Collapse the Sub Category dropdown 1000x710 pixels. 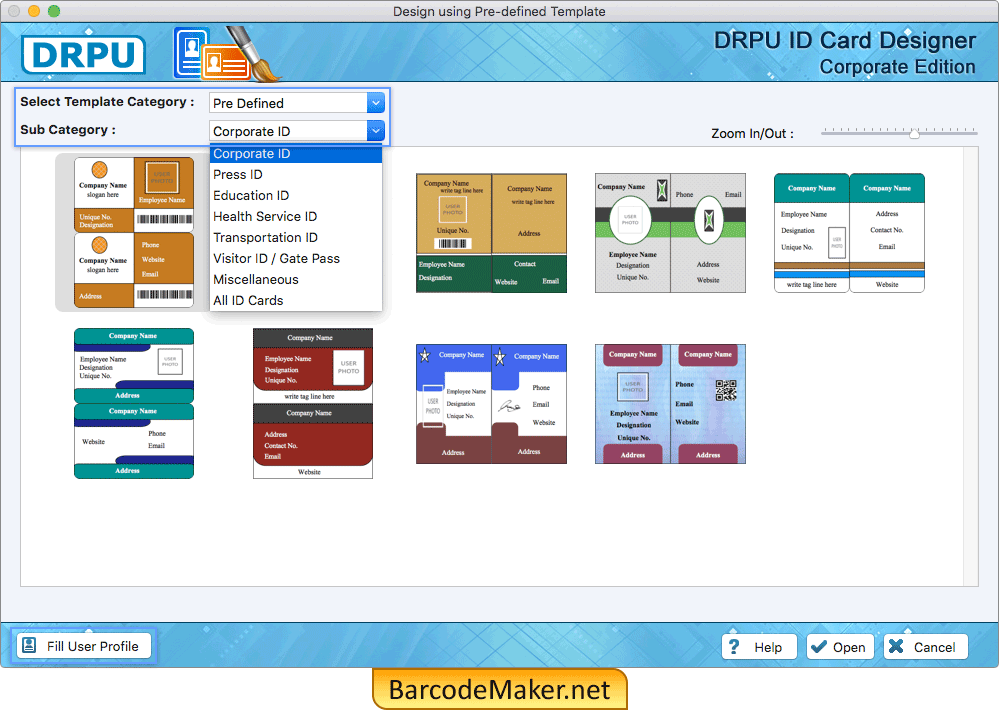[376, 131]
